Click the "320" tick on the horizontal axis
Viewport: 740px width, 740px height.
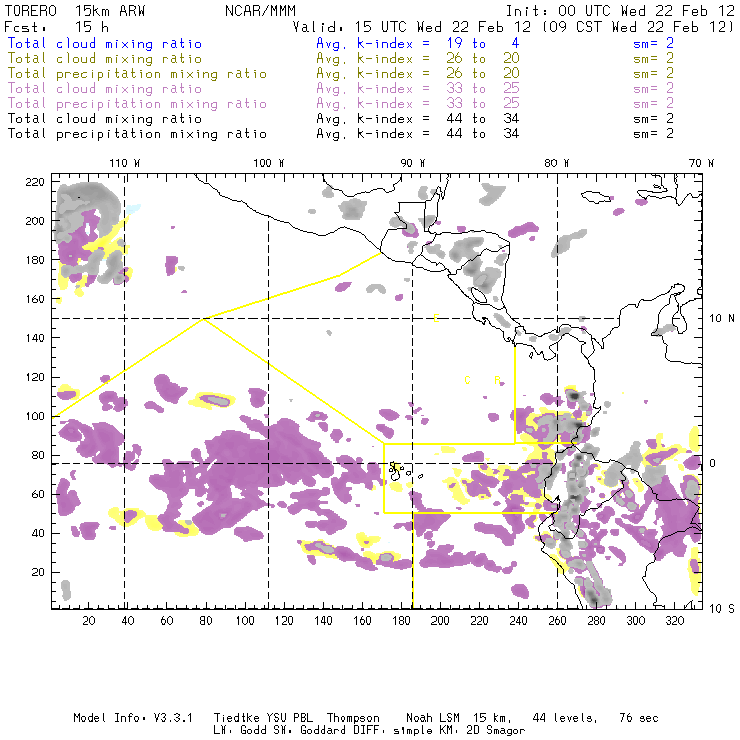(674, 621)
